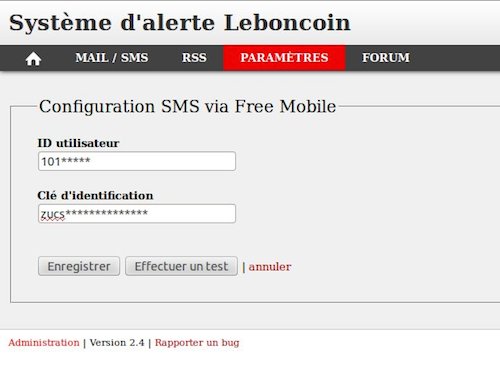This screenshot has height=367, width=500.
Task: Click the Système d'alerte Leboncoin heading
Action: (180, 23)
